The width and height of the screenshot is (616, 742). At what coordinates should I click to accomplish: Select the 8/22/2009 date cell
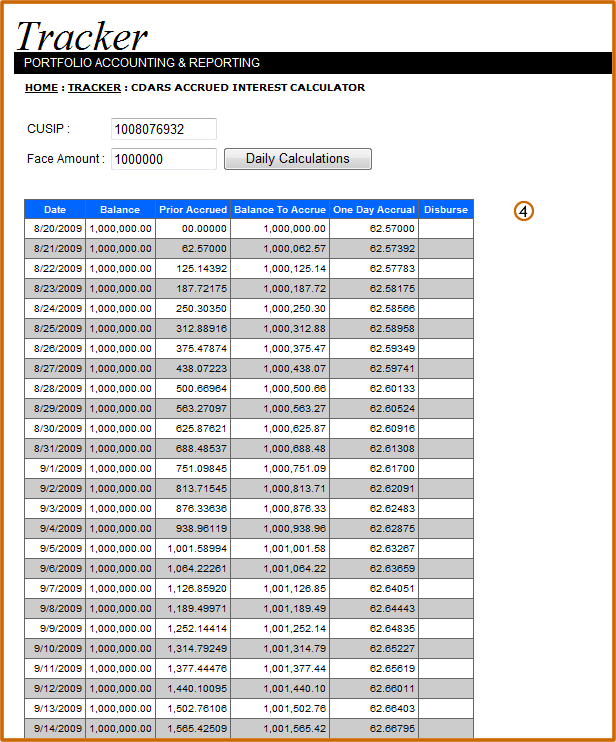click(55, 268)
